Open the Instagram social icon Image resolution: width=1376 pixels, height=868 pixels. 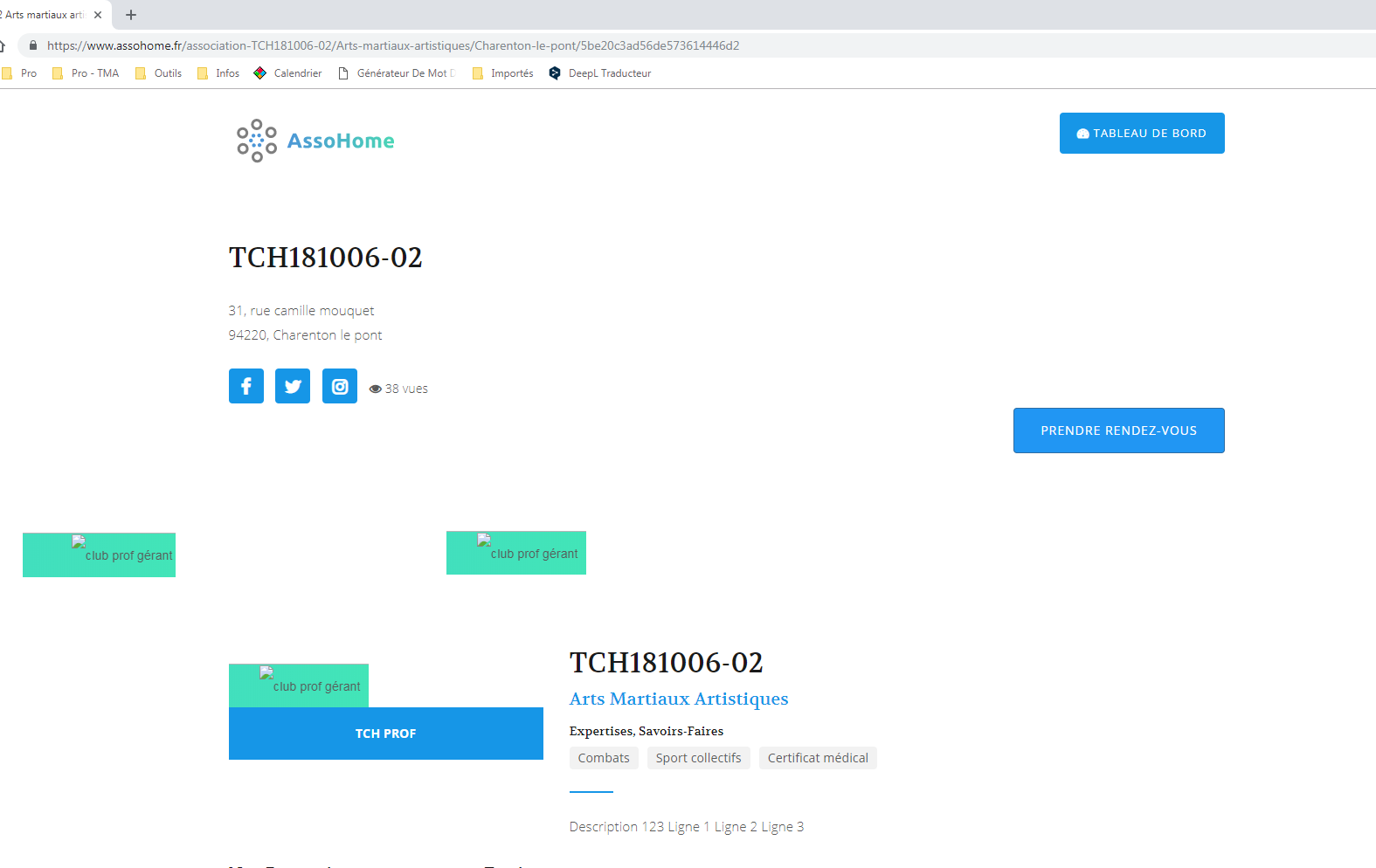340,386
